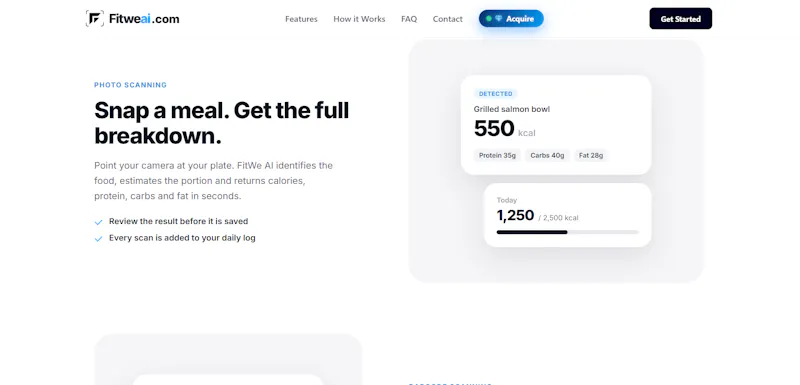Open the FAQ navigation link

409,19
